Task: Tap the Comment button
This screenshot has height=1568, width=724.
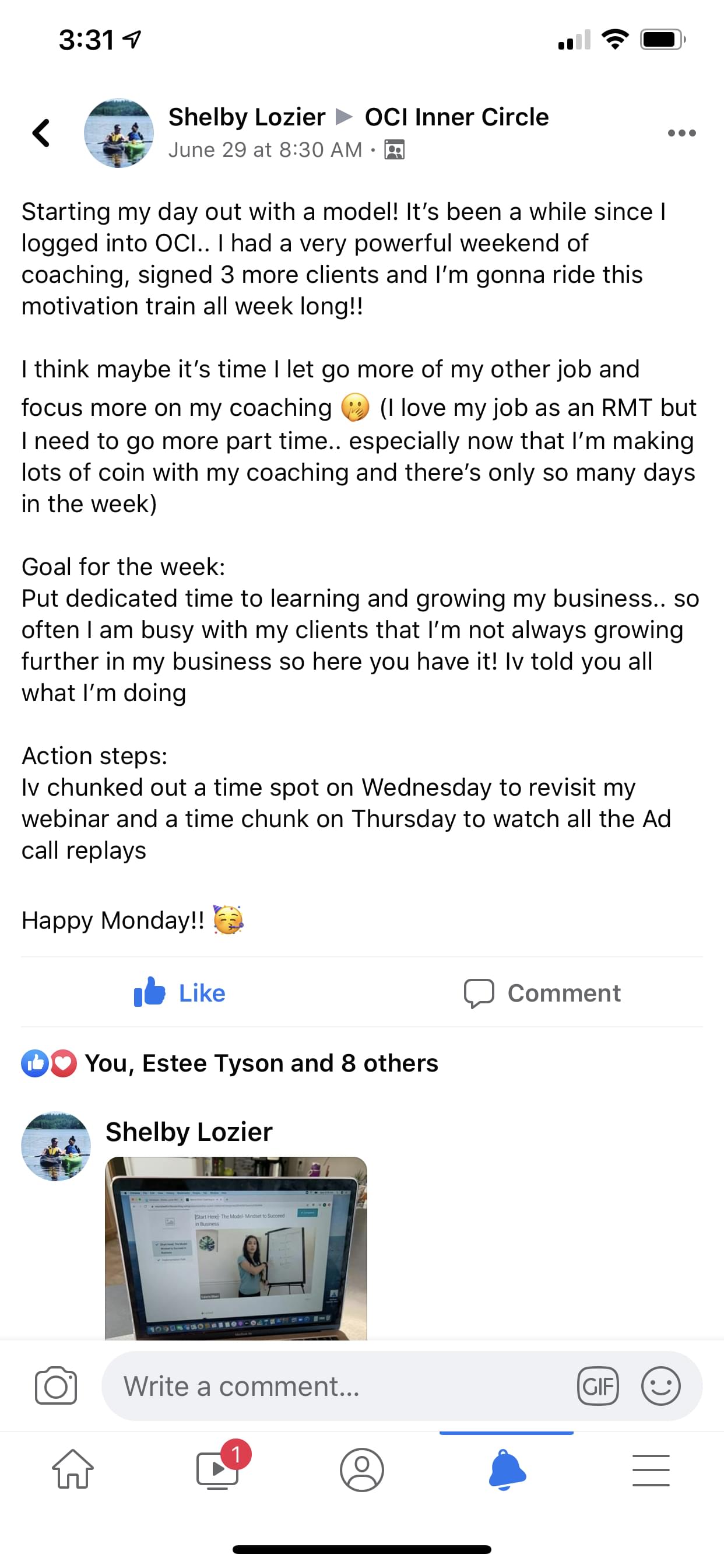Action: tap(543, 993)
